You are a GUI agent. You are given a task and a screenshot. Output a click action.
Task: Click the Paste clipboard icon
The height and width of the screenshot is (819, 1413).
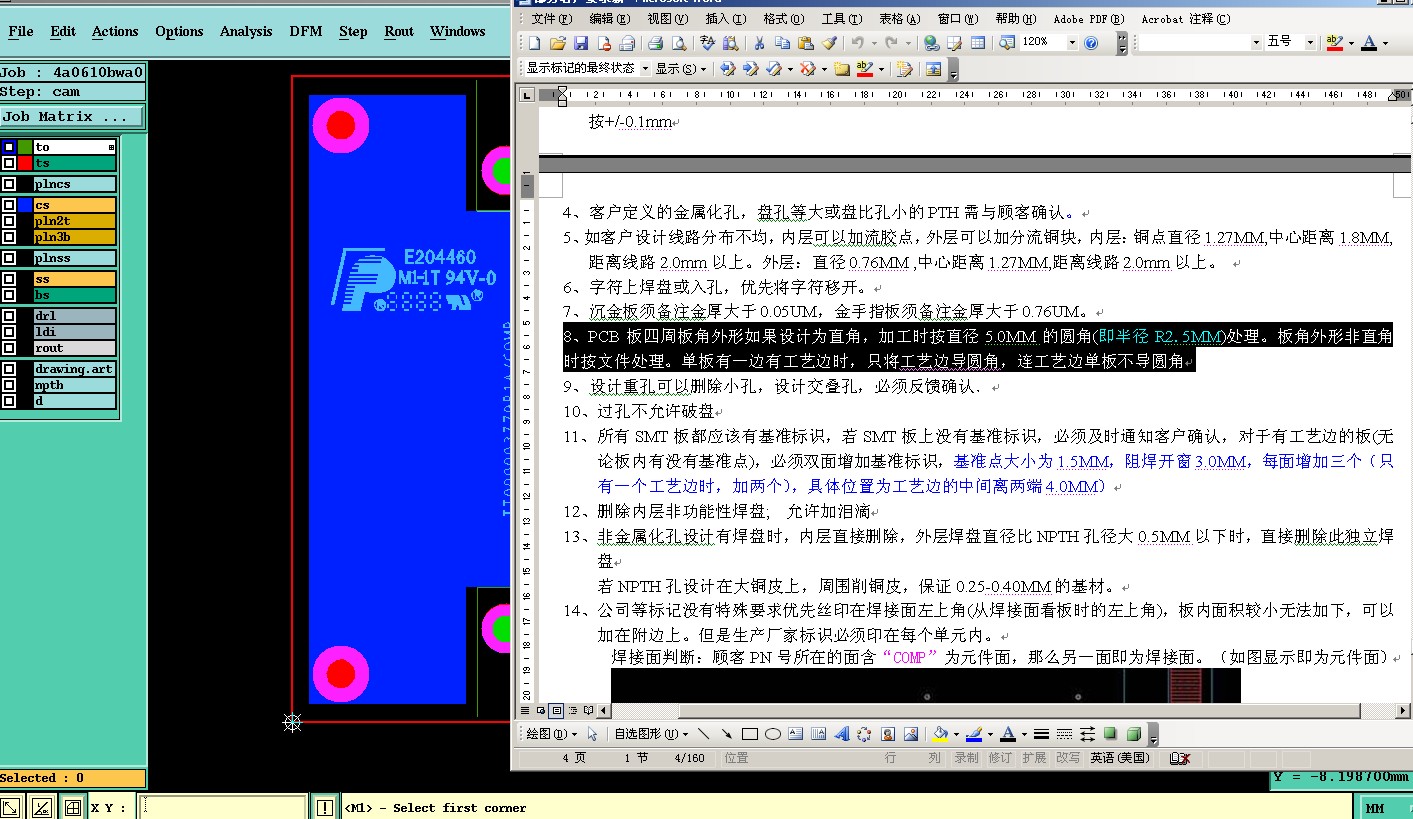coord(806,43)
